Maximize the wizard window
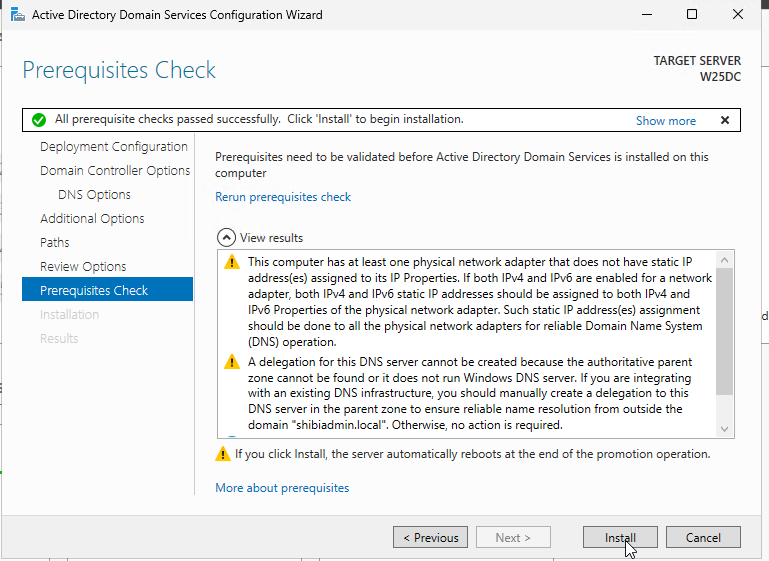This screenshot has height=561, width=769. pos(692,14)
